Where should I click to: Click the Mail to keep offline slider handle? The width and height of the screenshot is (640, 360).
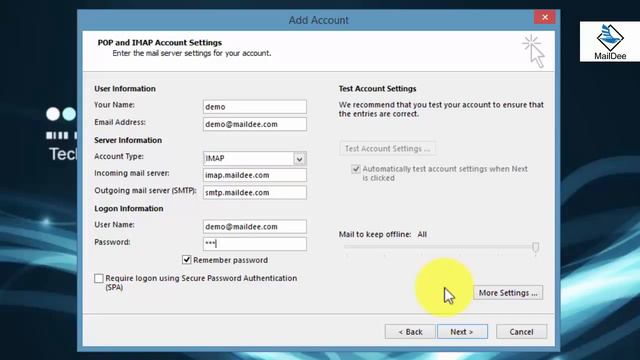point(536,247)
